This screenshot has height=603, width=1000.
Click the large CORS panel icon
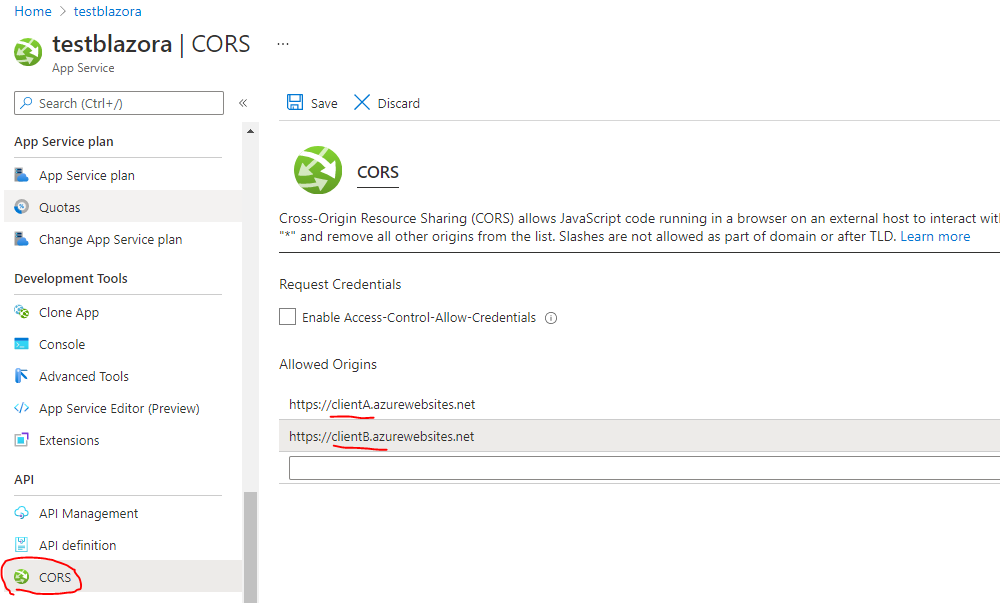coord(318,170)
